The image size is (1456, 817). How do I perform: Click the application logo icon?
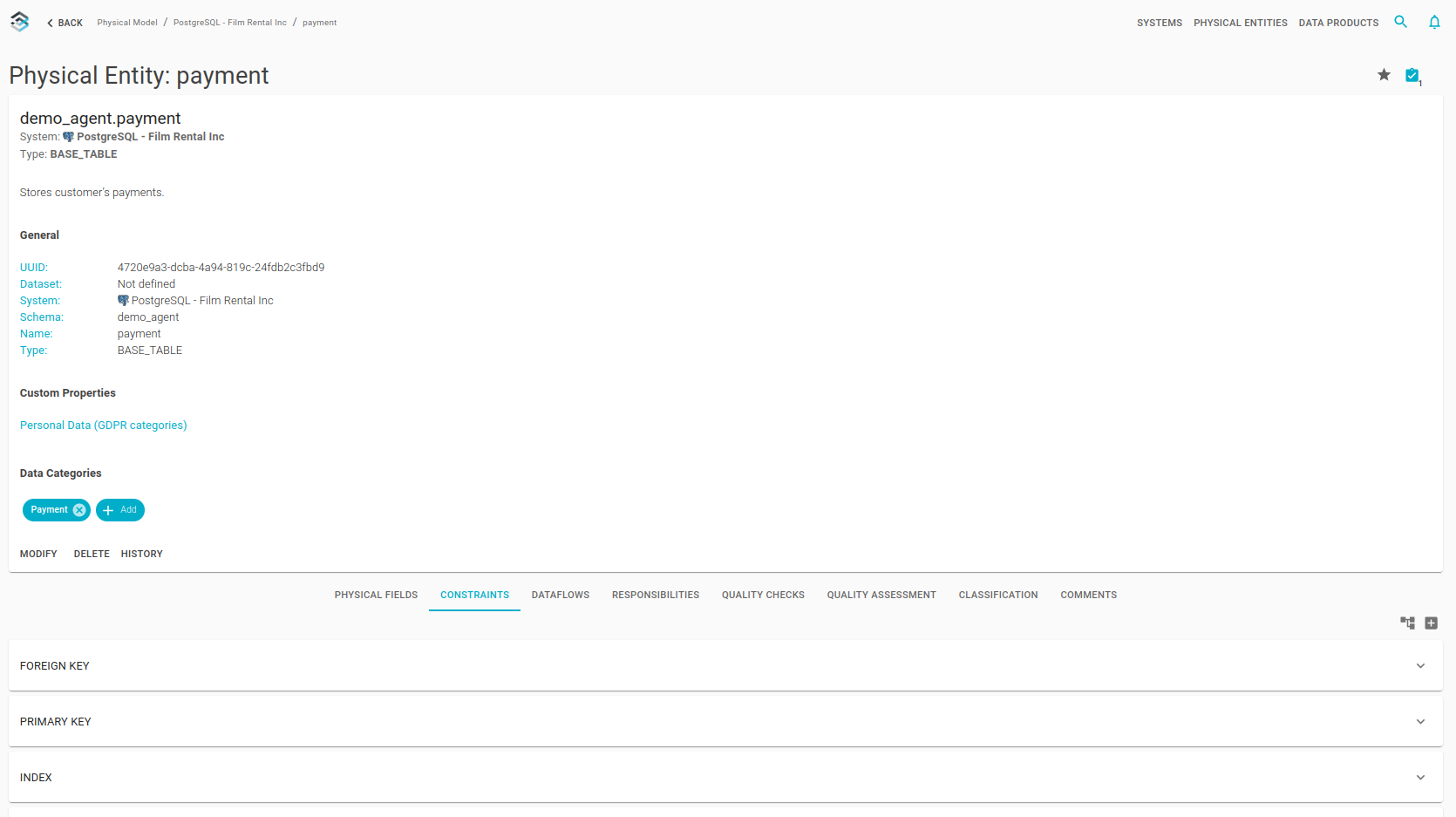19,22
